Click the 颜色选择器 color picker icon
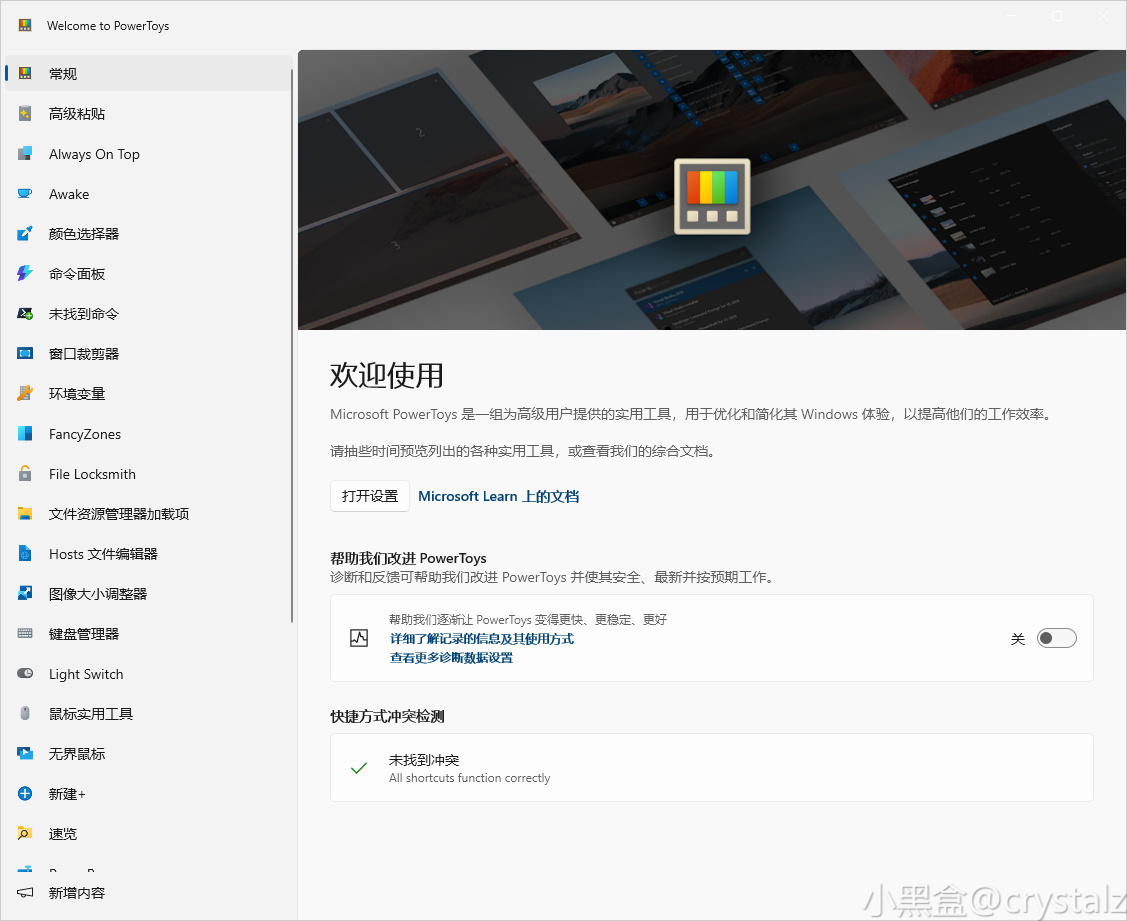Image resolution: width=1127 pixels, height=921 pixels. [x=25, y=234]
